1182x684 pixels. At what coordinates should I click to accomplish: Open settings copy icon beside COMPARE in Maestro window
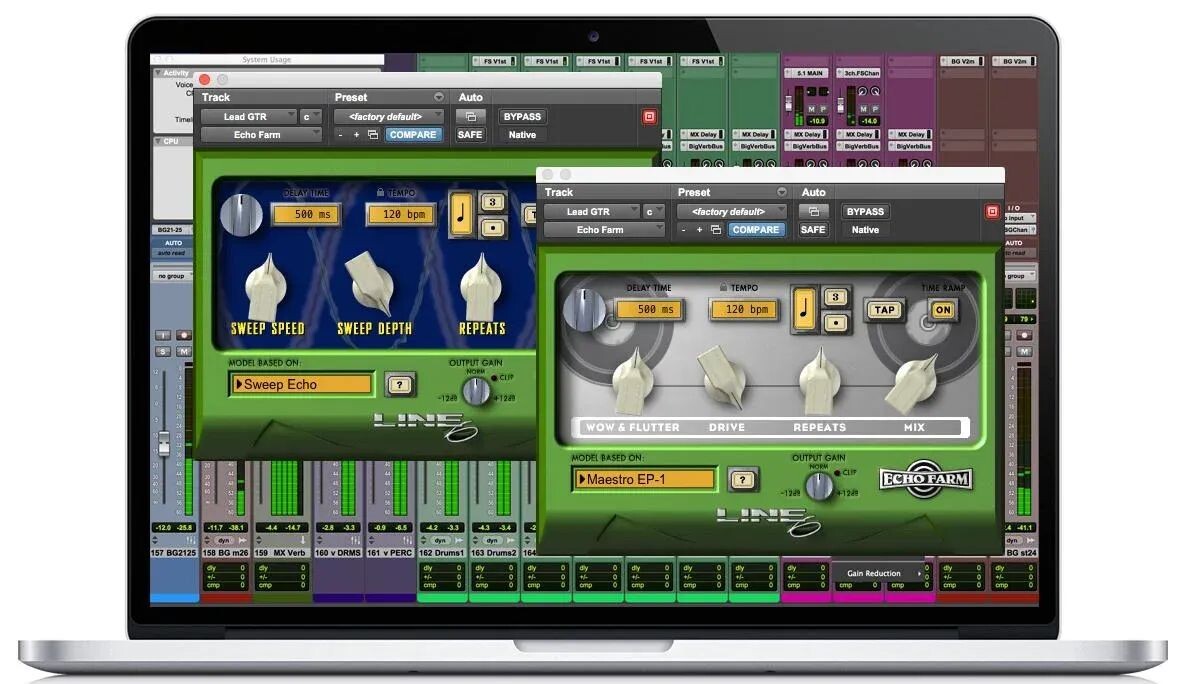click(715, 230)
